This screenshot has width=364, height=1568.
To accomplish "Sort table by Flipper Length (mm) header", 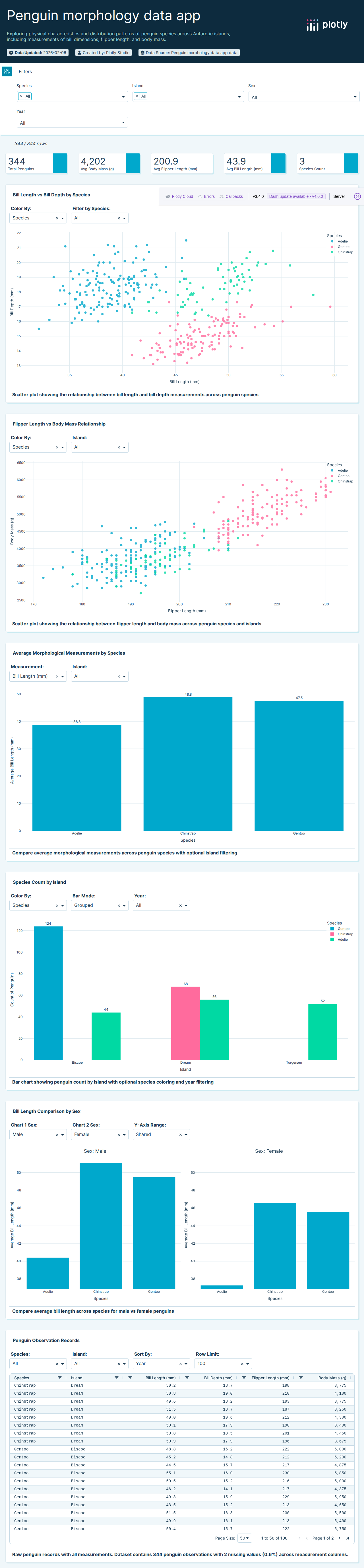I will (270, 1378).
